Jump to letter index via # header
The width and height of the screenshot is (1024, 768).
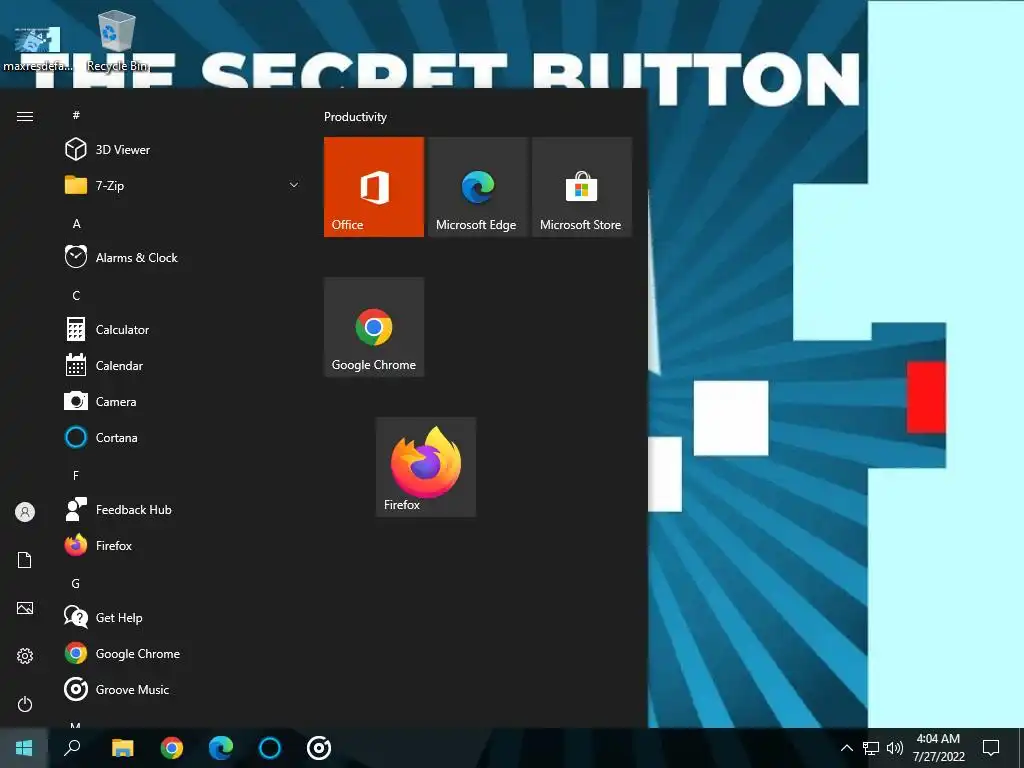click(x=76, y=115)
